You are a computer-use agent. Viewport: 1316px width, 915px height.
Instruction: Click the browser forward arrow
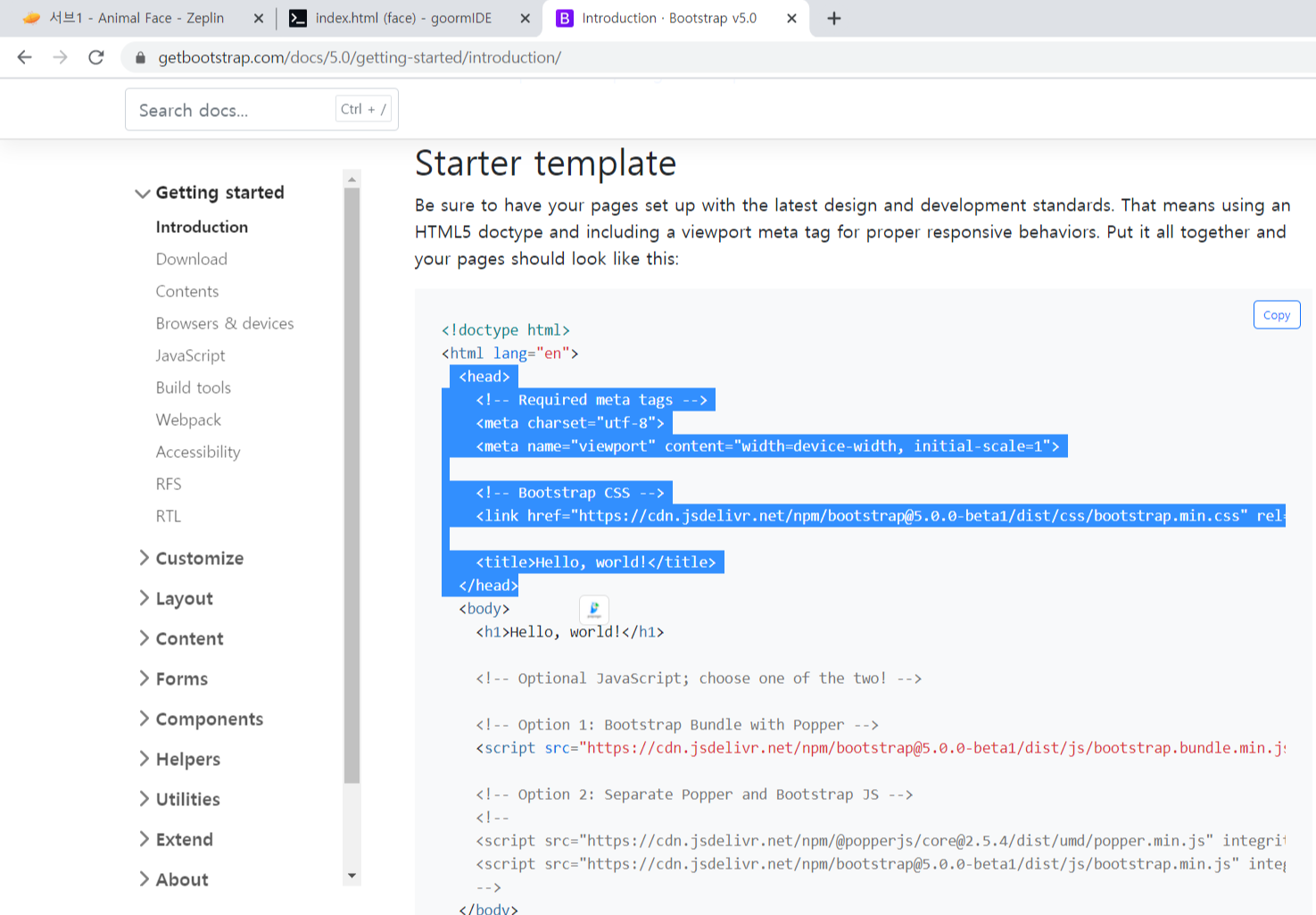click(x=60, y=57)
